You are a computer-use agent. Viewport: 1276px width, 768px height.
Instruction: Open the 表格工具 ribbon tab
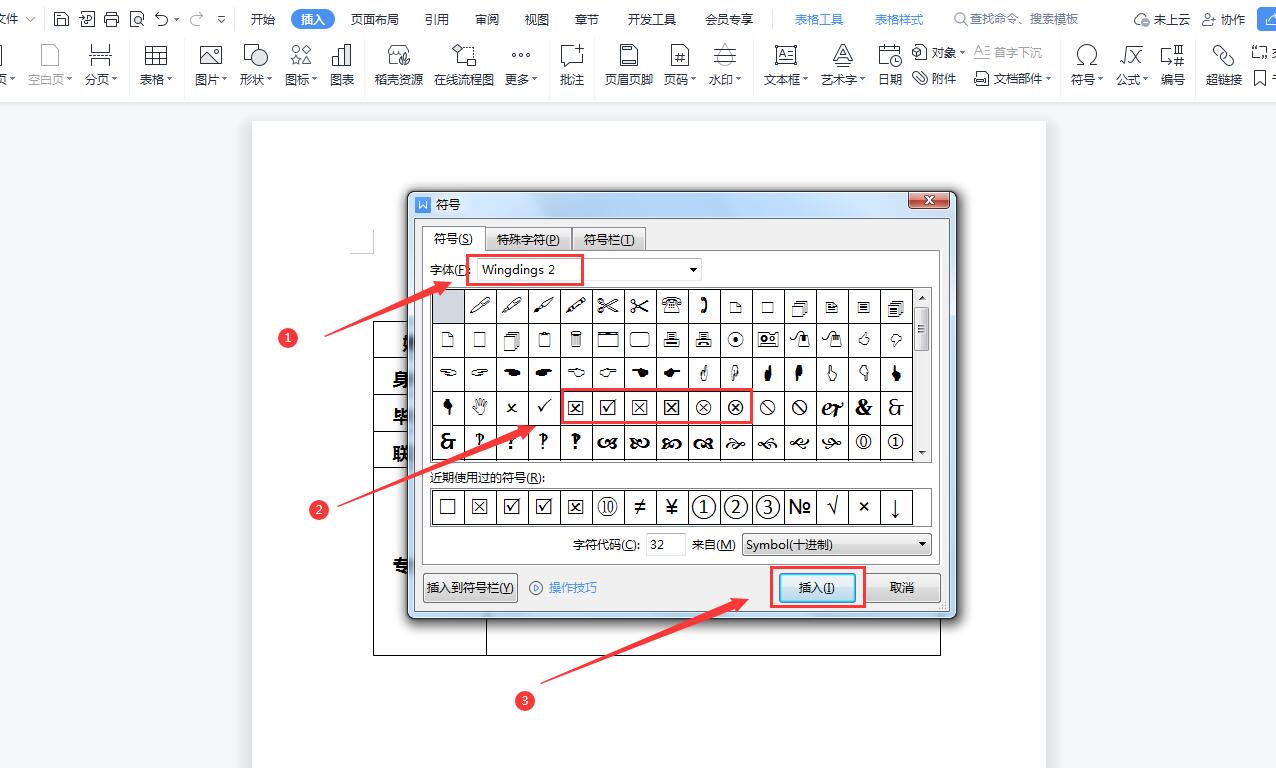(x=819, y=20)
